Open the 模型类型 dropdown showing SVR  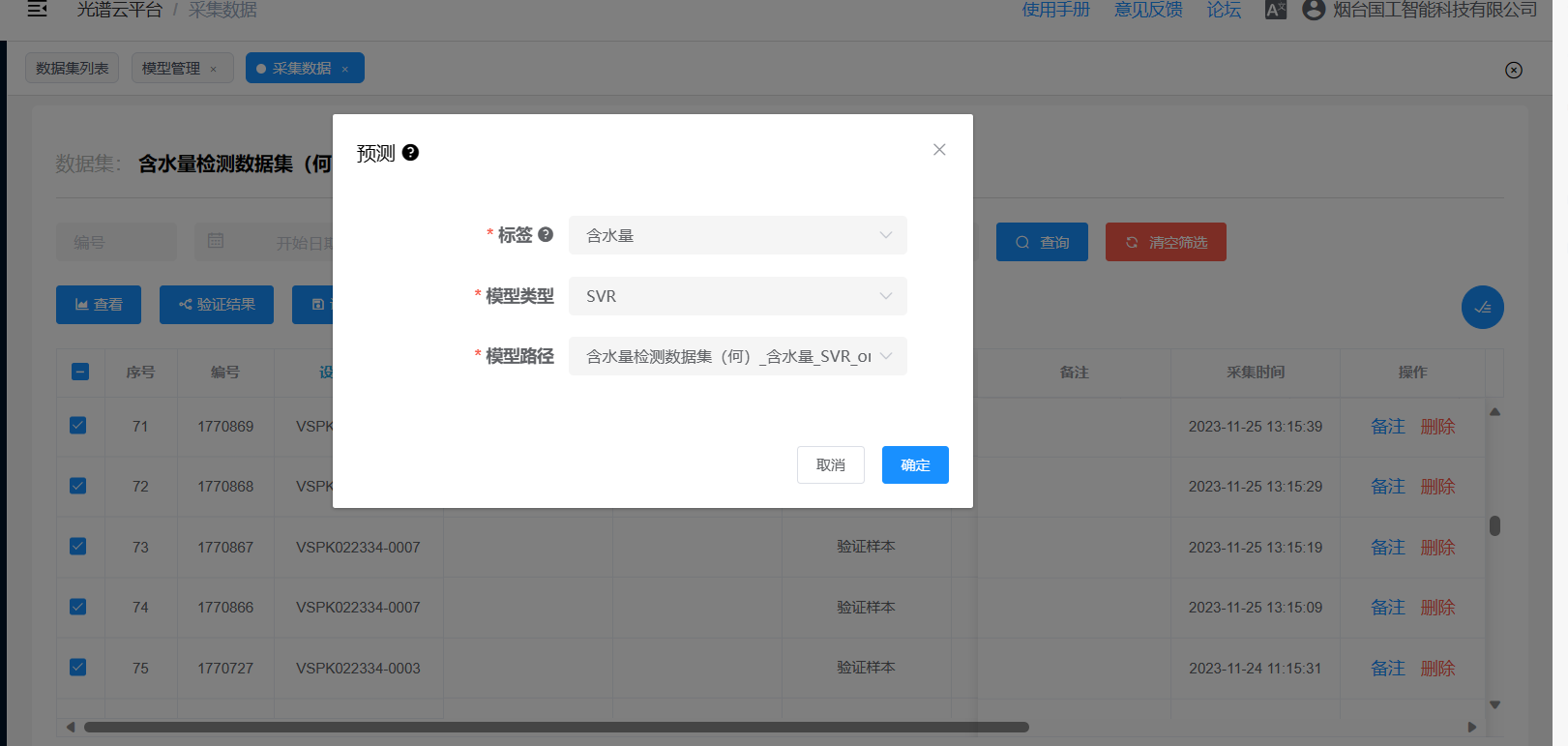pyautogui.click(x=737, y=296)
